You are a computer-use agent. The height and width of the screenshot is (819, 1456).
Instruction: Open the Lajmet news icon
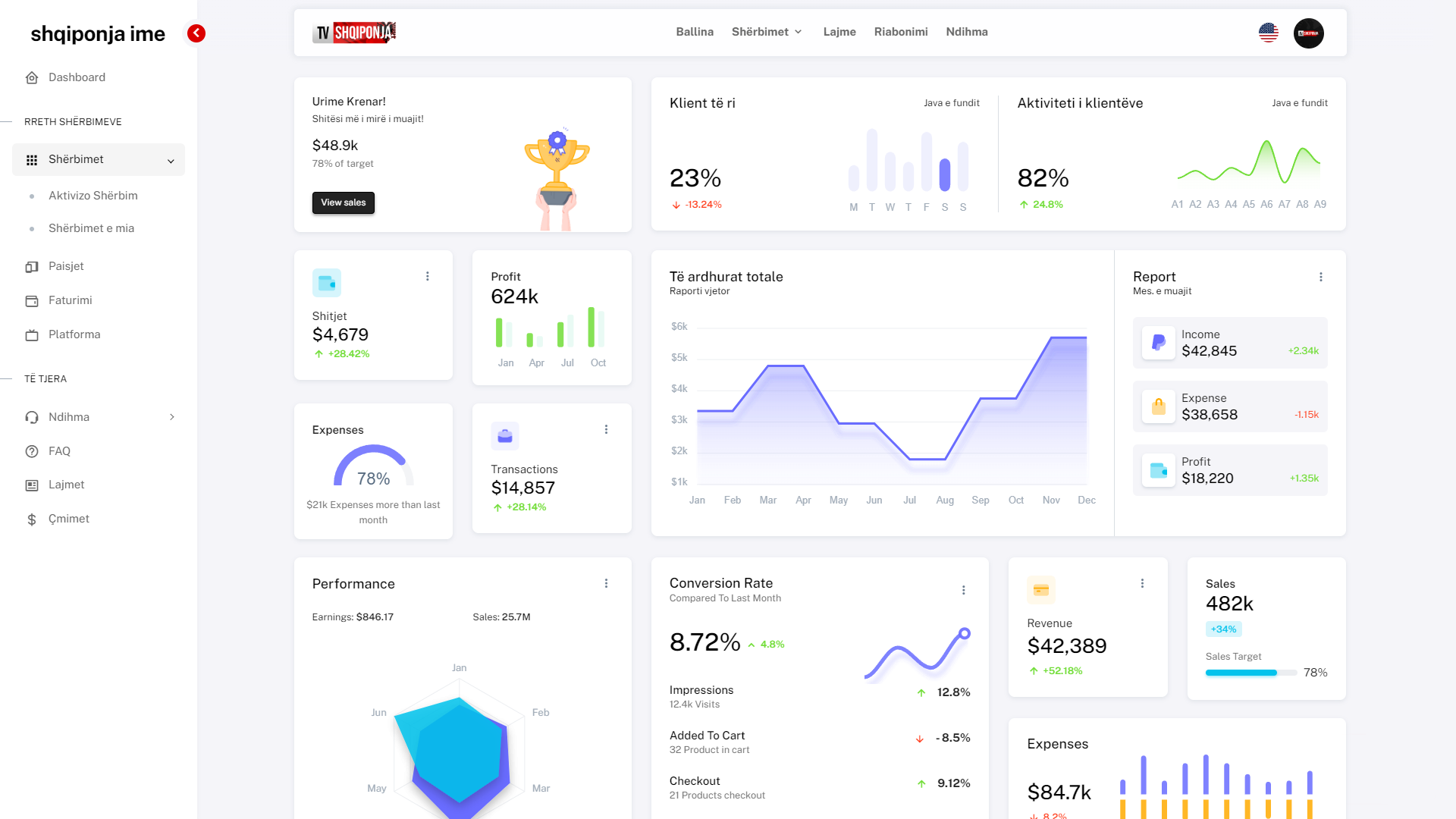[32, 485]
